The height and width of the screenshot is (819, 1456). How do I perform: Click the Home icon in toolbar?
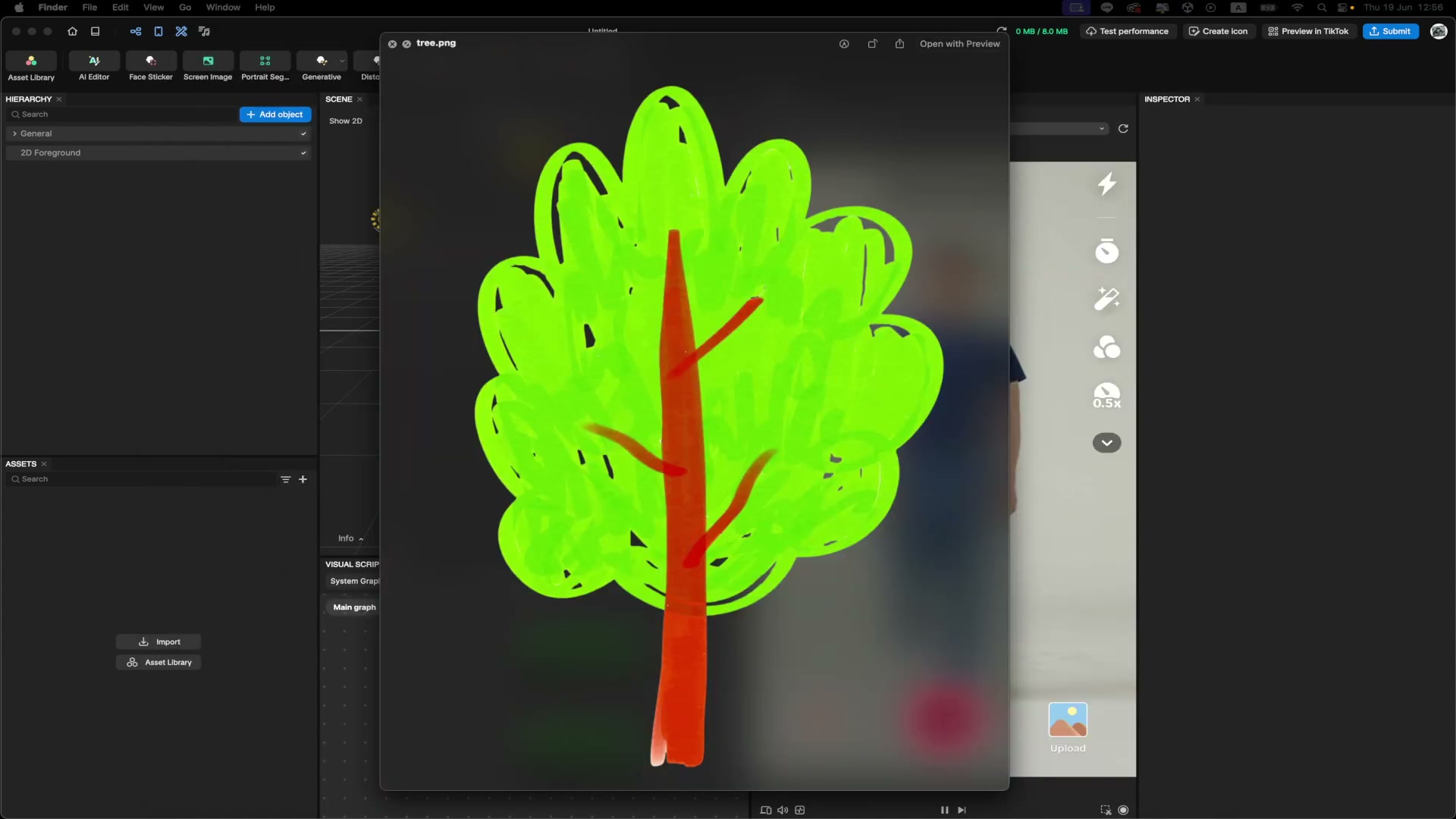coord(72,31)
